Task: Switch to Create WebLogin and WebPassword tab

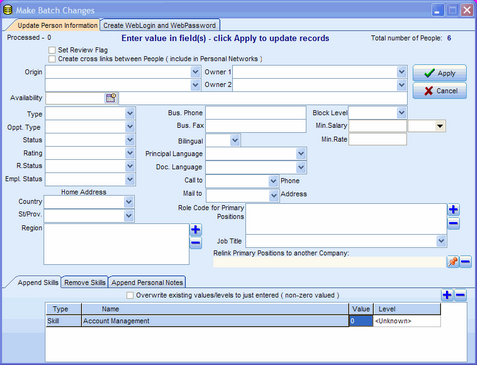Action: (159, 25)
